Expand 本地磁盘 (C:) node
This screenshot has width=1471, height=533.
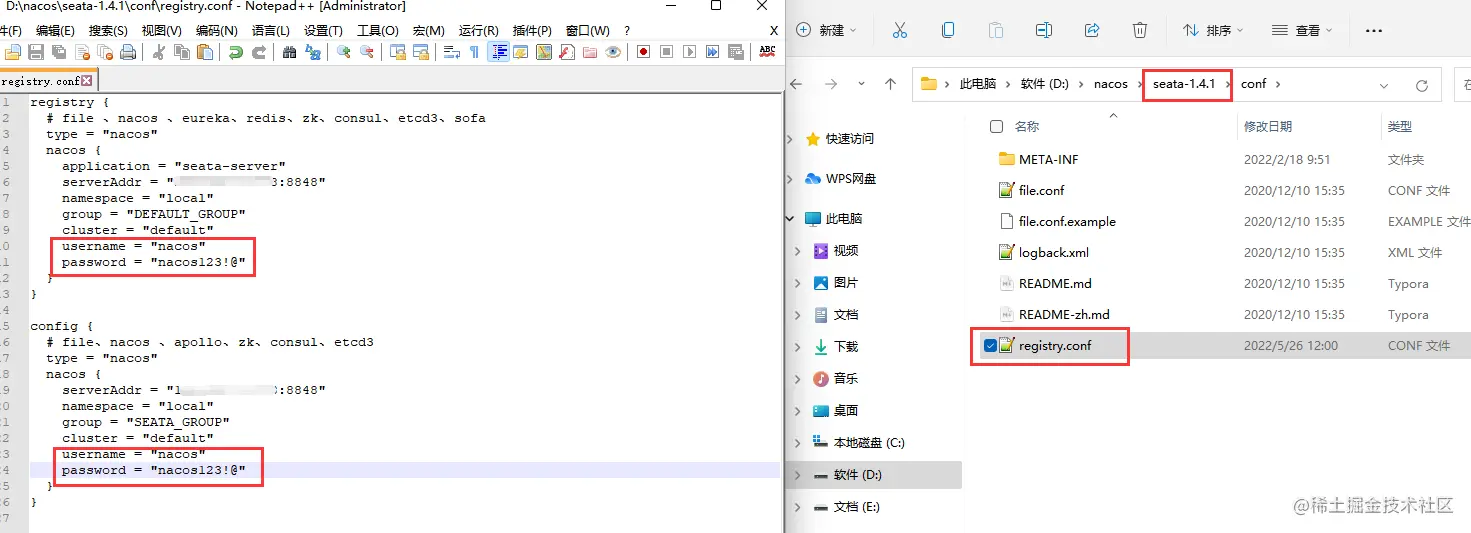click(797, 442)
